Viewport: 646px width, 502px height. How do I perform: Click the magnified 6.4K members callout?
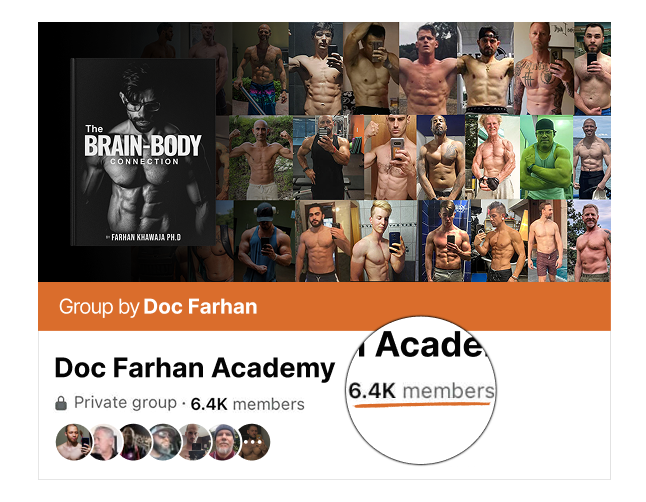421,391
